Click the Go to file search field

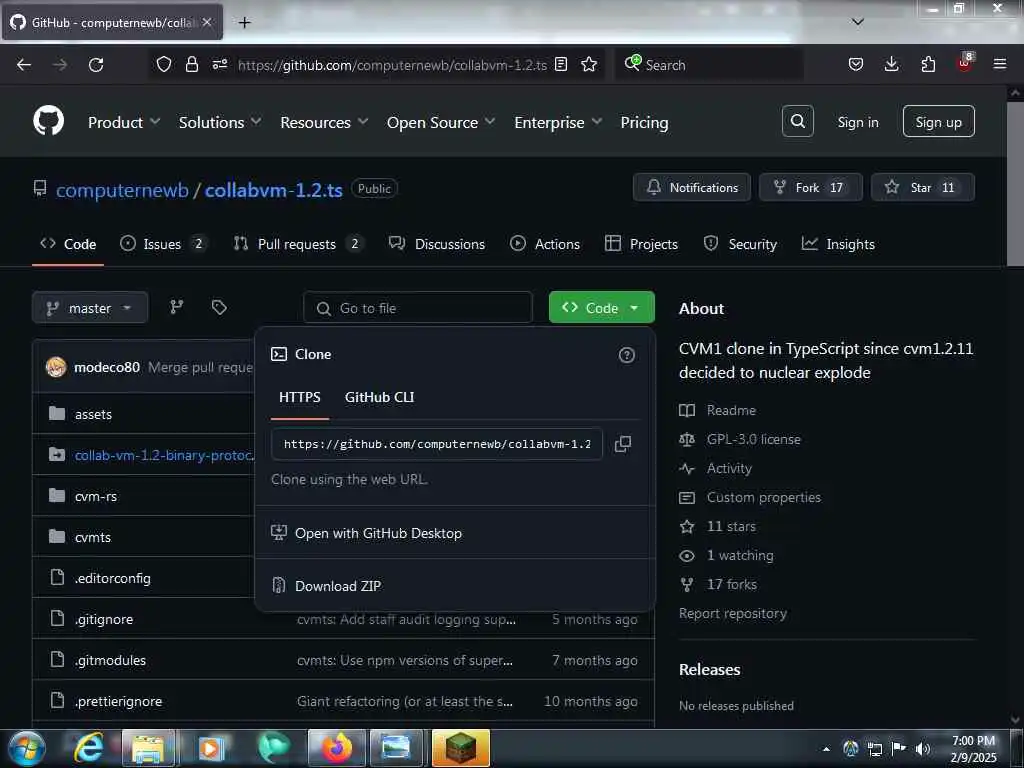click(x=418, y=308)
